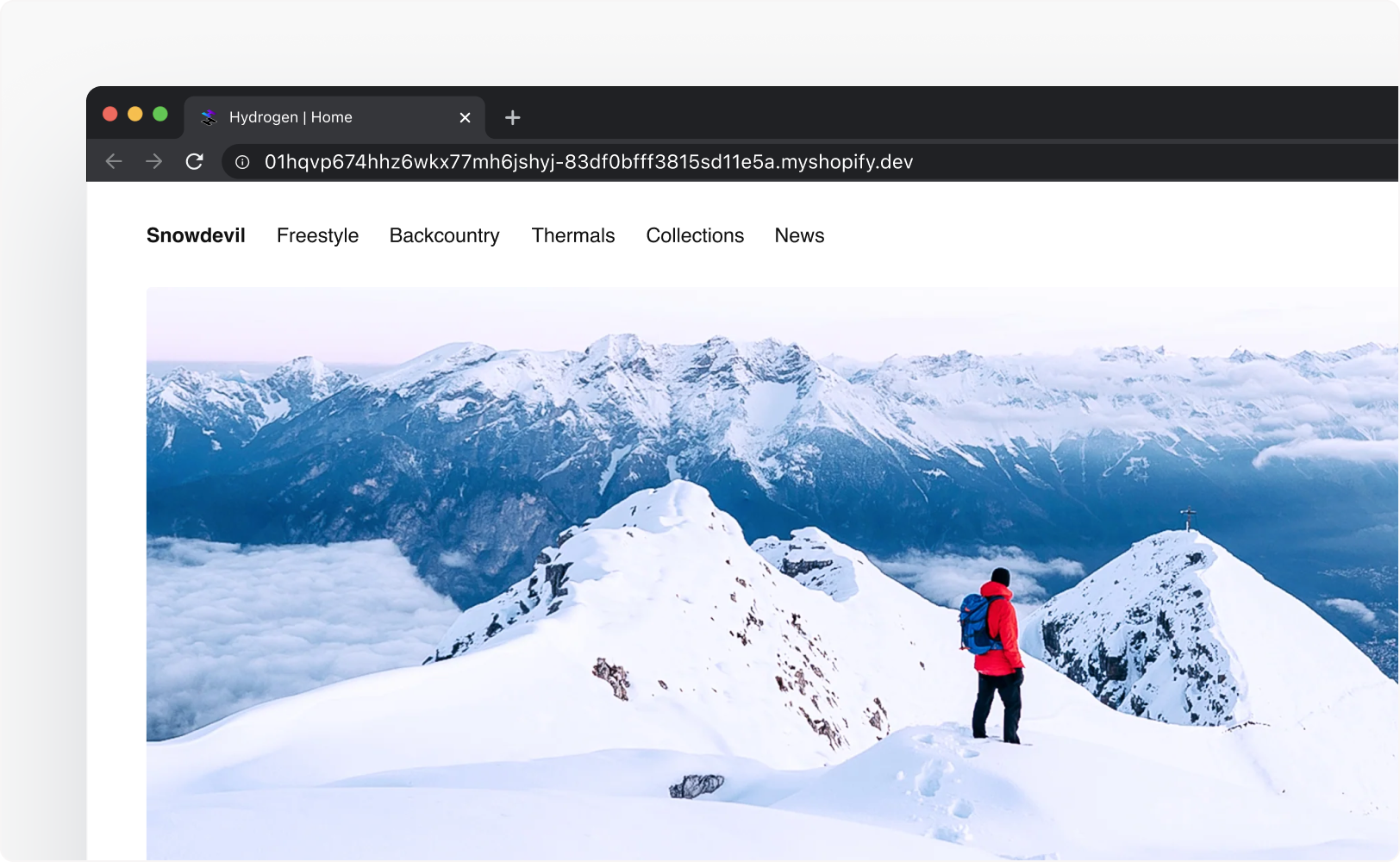Open the Freestyle page
Image resolution: width=1400 pixels, height=862 pixels.
(317, 235)
